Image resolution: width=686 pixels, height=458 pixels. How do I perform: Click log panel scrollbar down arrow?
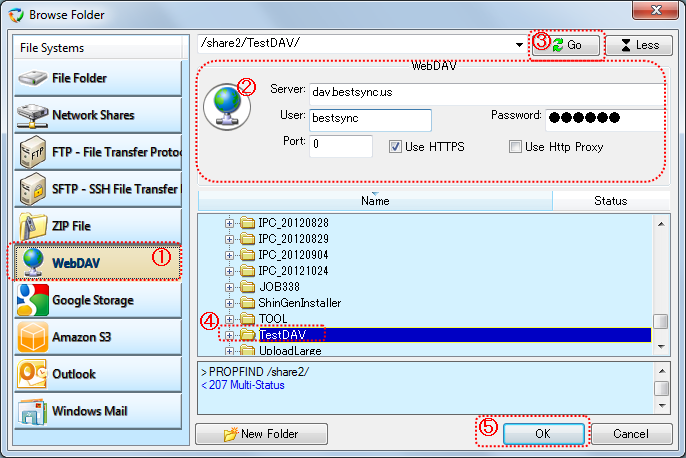[x=662, y=406]
